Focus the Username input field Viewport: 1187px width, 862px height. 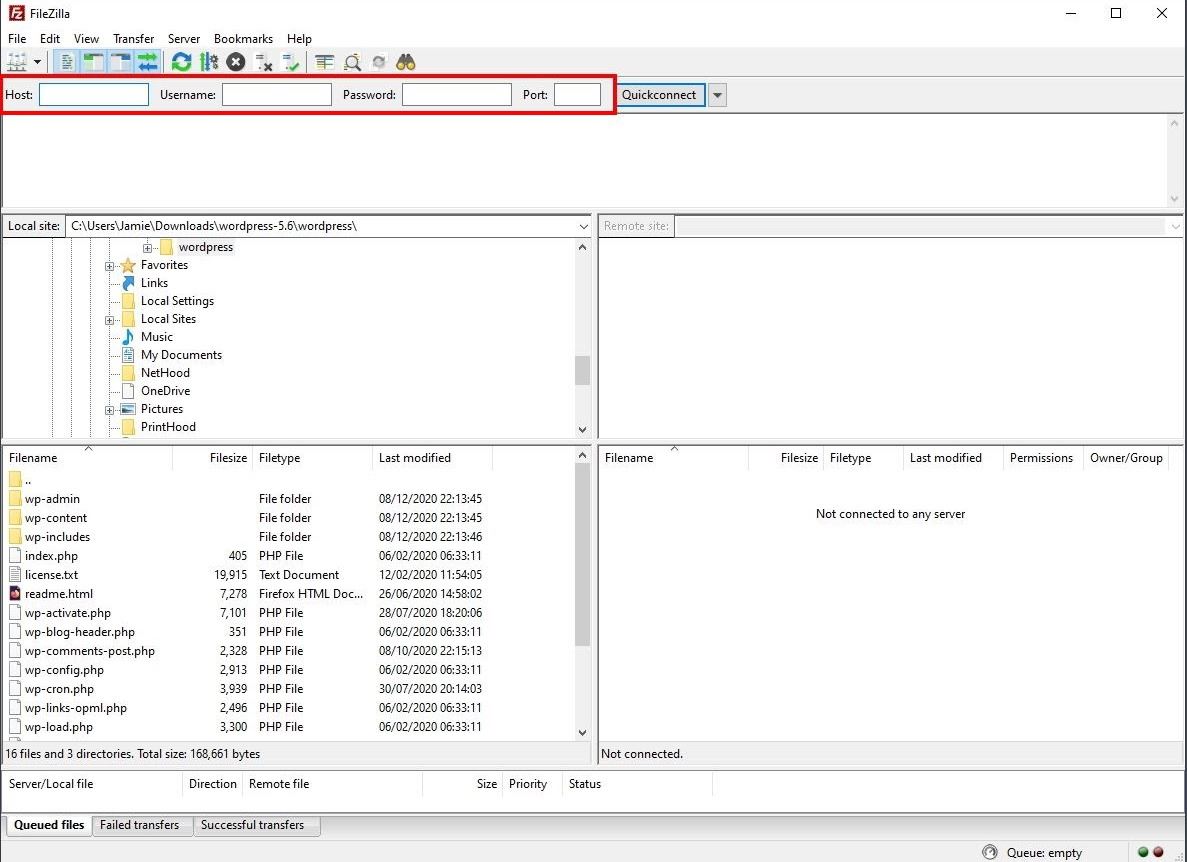(277, 95)
